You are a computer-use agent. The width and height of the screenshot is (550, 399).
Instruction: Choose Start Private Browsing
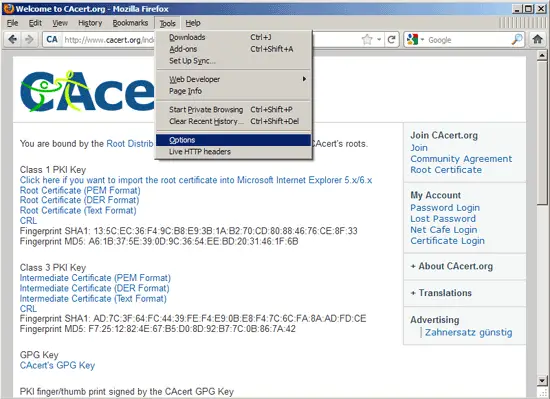point(233,110)
